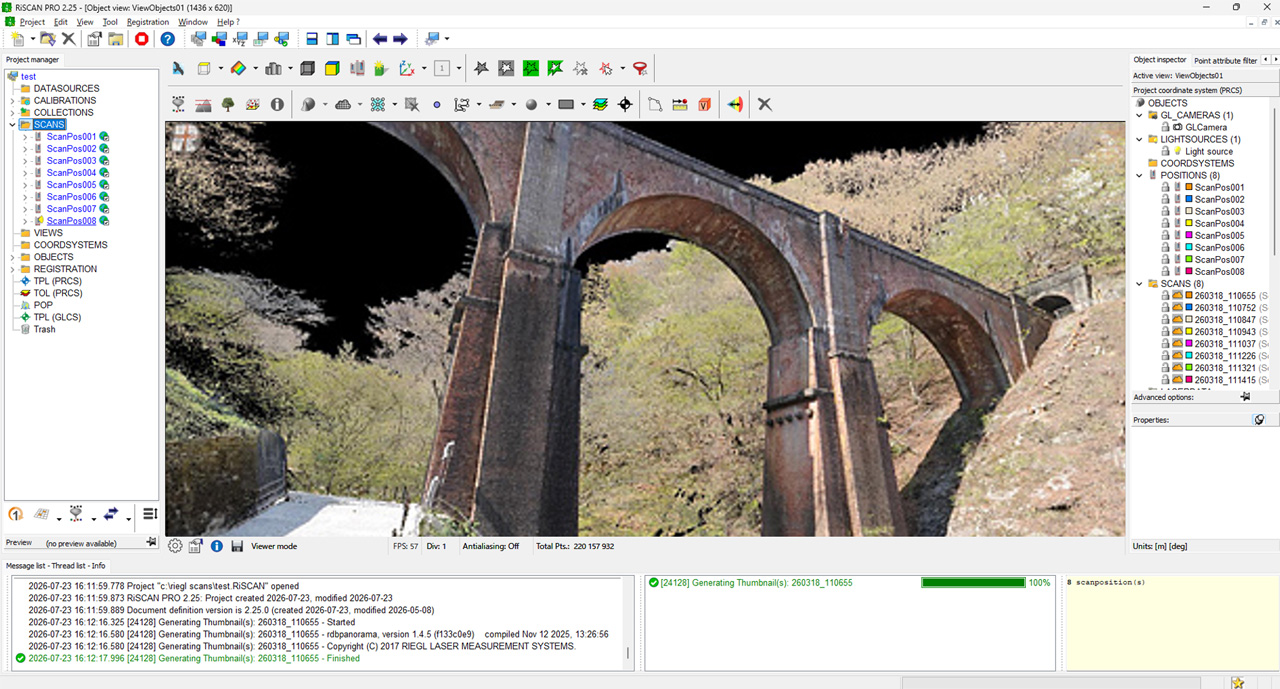Open the Project menu
The width and height of the screenshot is (1280, 689).
click(x=33, y=22)
